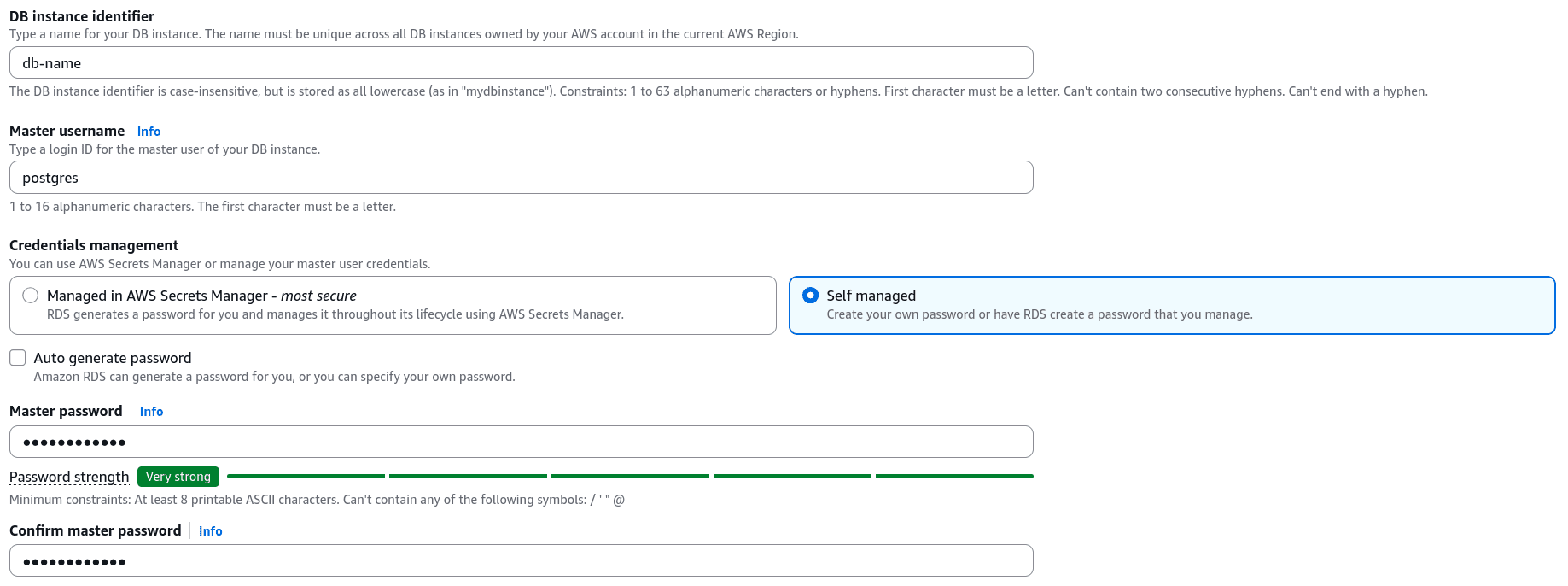
Task: Select Managed in AWS Secrets Manager radio option
Action: coord(31,296)
